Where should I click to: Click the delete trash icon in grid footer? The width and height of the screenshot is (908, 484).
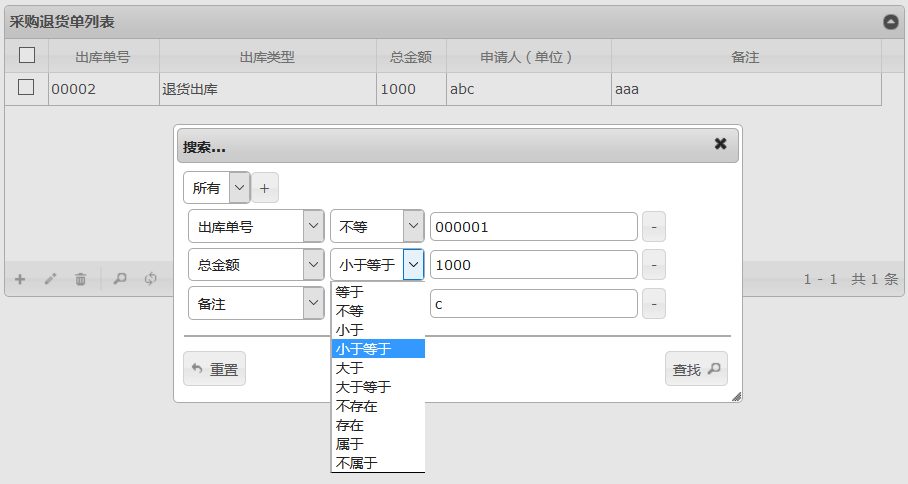(x=80, y=279)
